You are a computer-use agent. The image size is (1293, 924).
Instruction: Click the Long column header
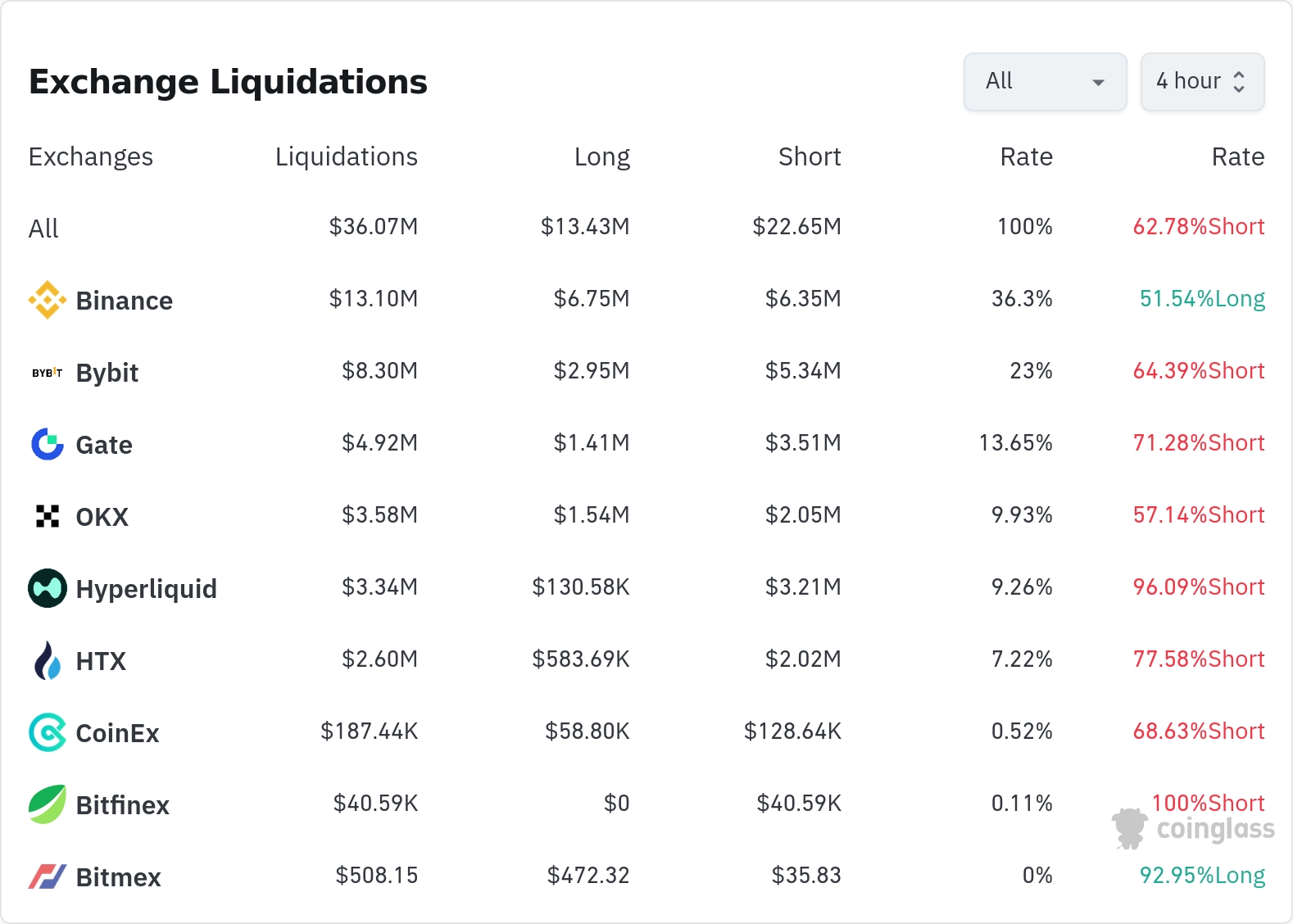[x=601, y=156]
